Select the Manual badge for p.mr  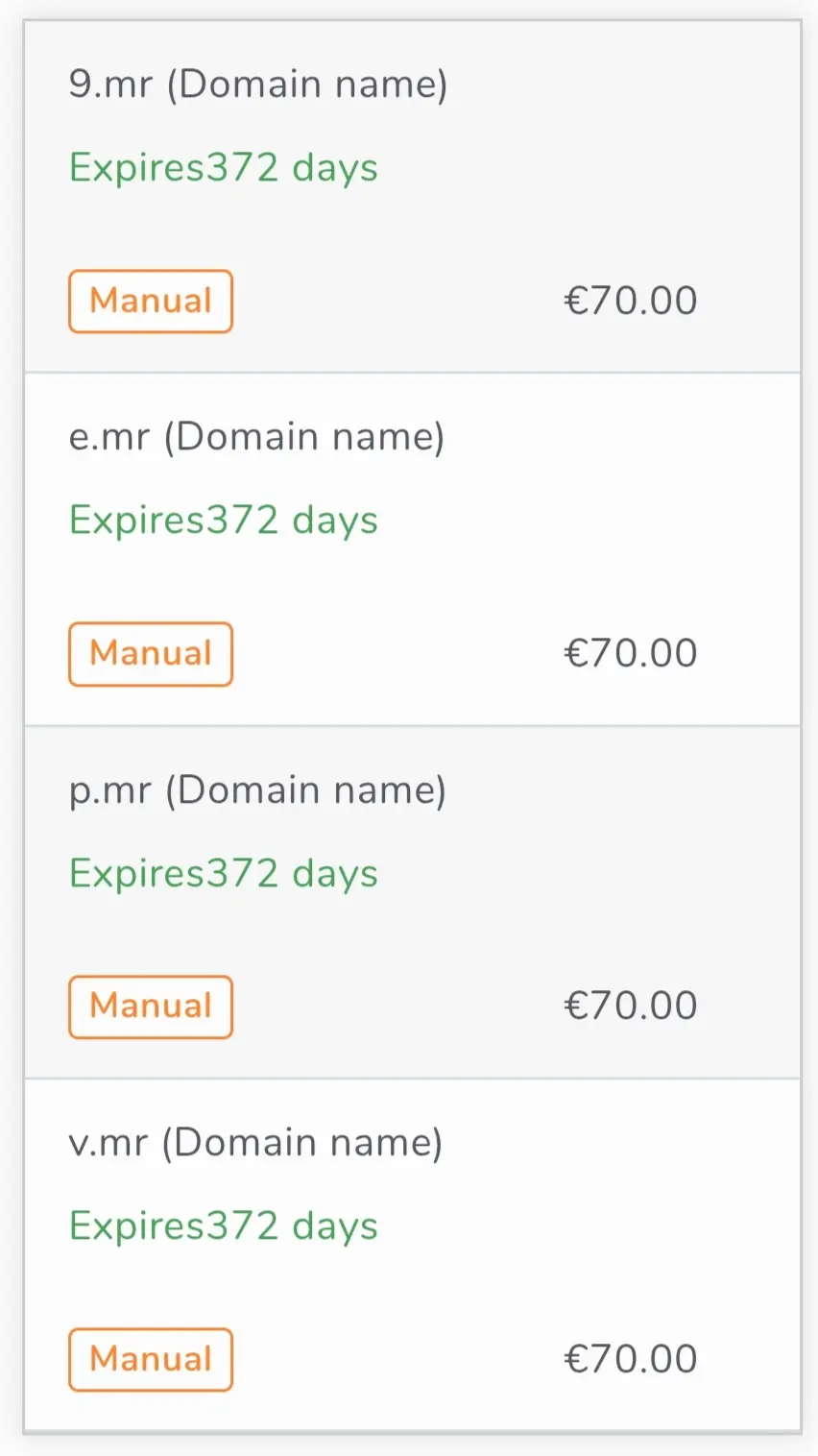pos(151,1007)
